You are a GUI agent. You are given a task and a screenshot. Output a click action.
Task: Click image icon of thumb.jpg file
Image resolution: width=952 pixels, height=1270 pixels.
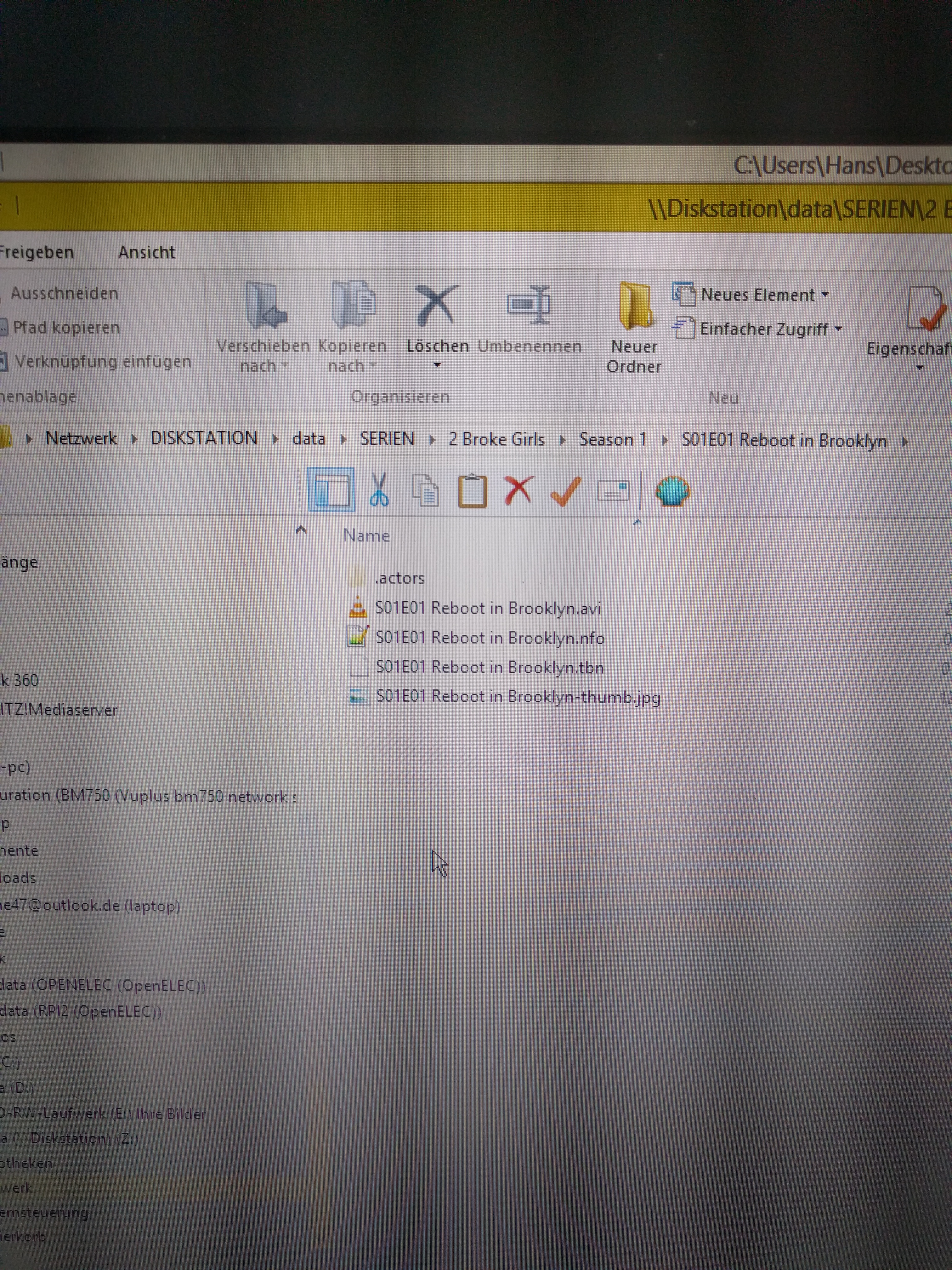click(x=359, y=696)
